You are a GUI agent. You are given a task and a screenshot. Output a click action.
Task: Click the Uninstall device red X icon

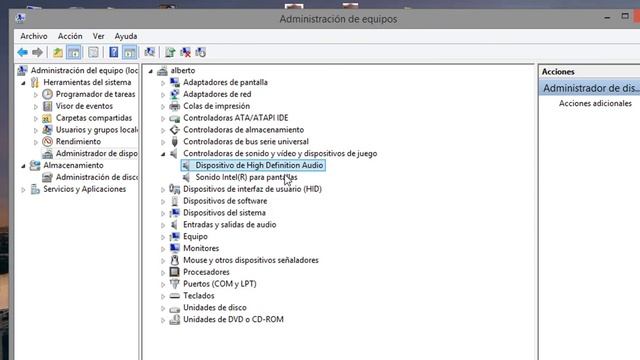[x=185, y=52]
